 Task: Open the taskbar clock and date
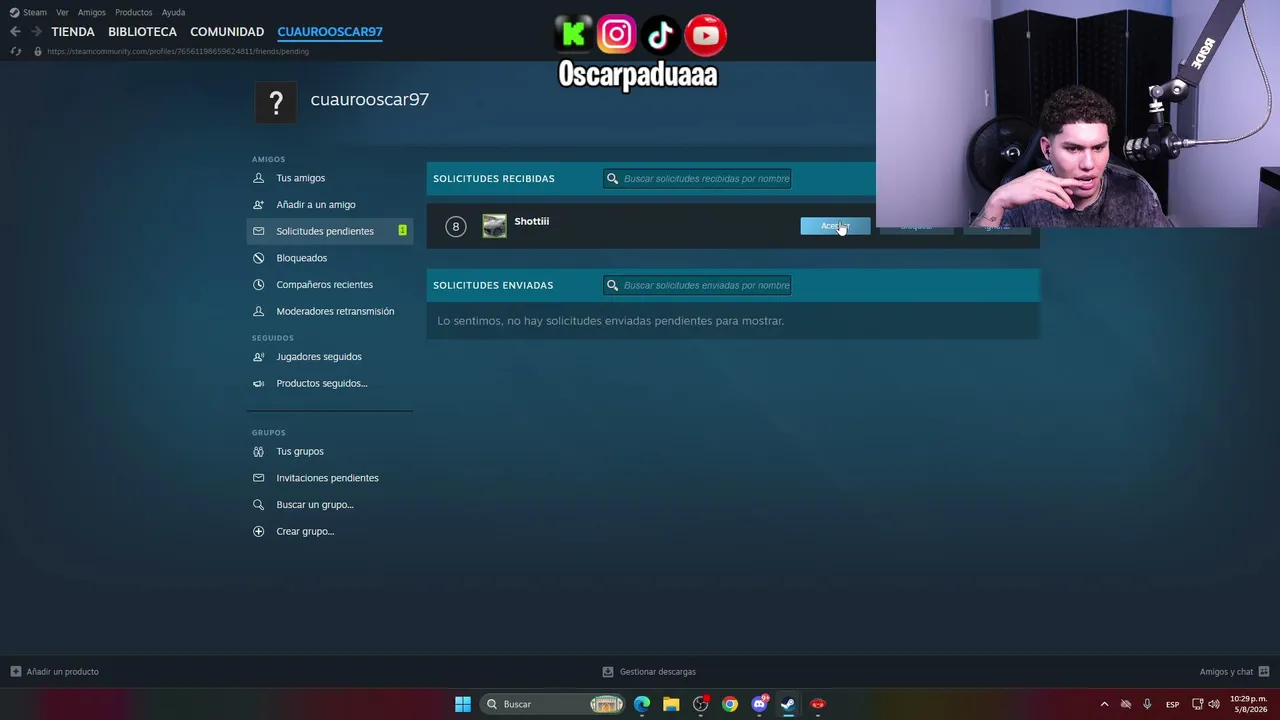point(1249,704)
